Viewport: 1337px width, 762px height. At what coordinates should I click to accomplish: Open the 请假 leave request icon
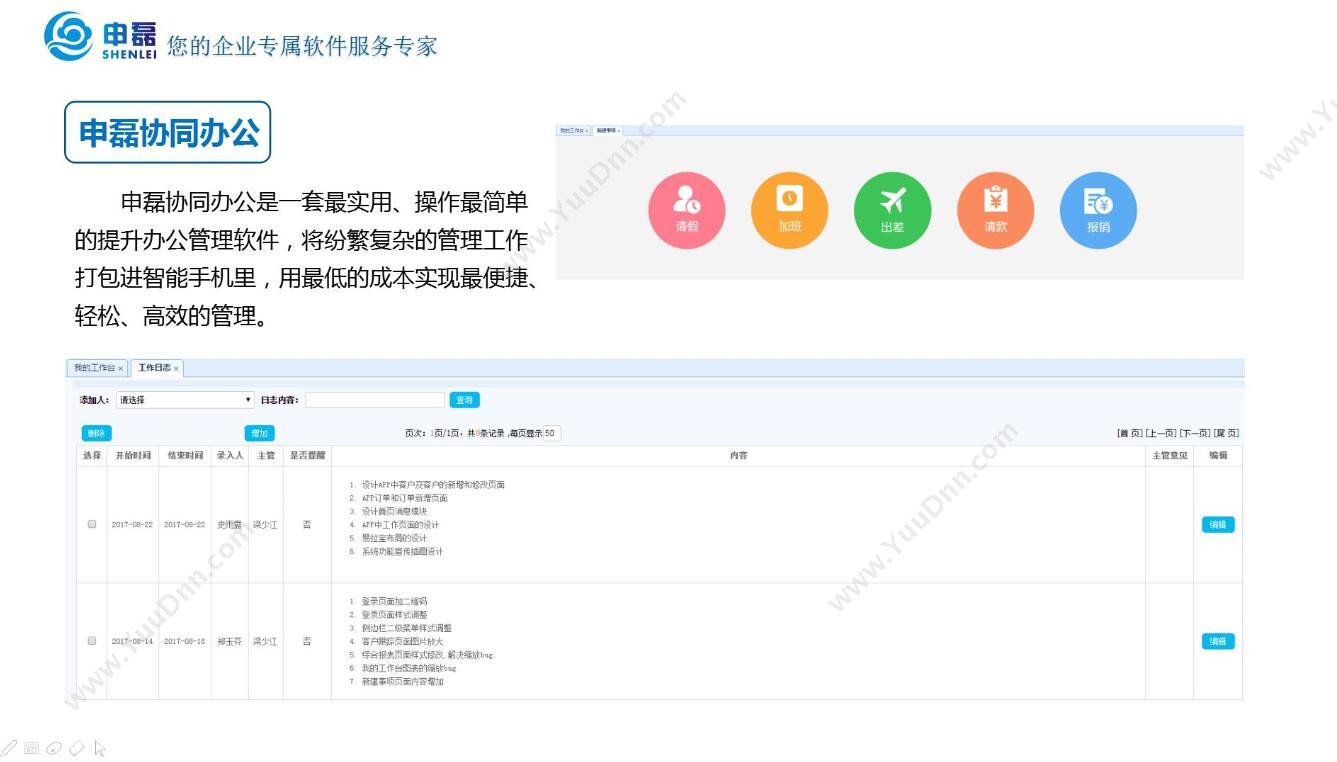pos(687,211)
